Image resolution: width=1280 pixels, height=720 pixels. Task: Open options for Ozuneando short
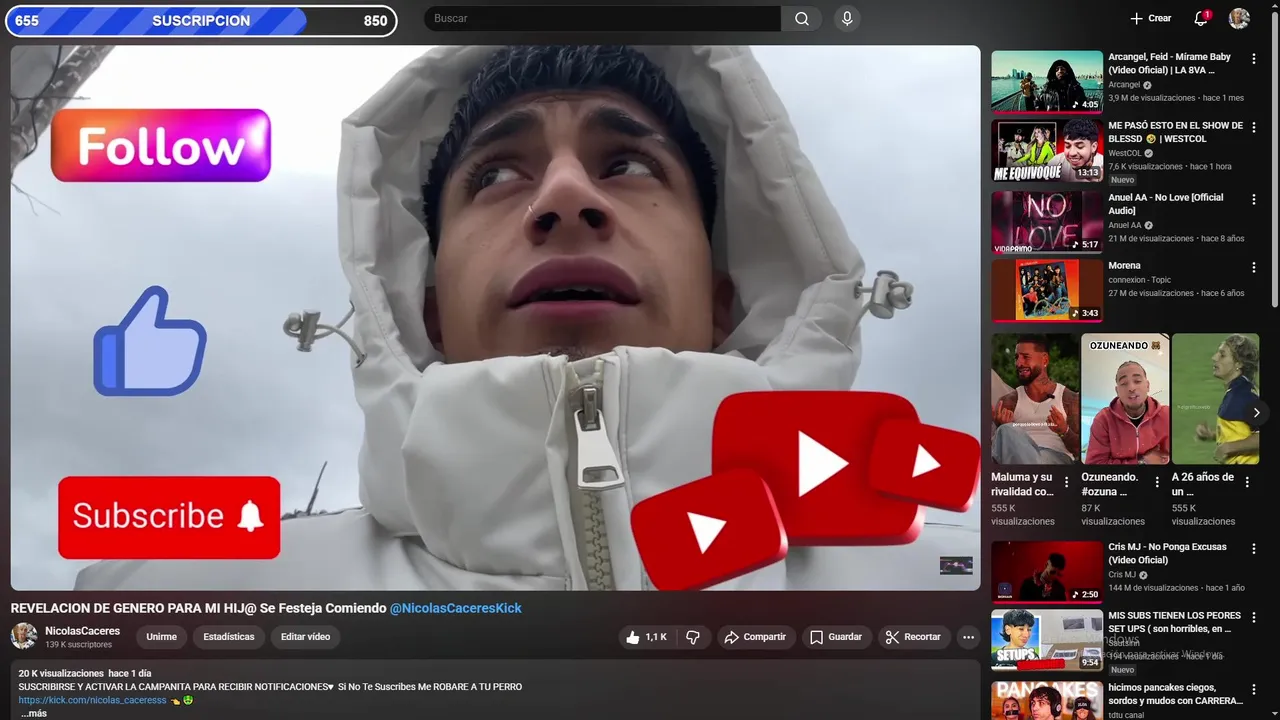click(x=1157, y=482)
